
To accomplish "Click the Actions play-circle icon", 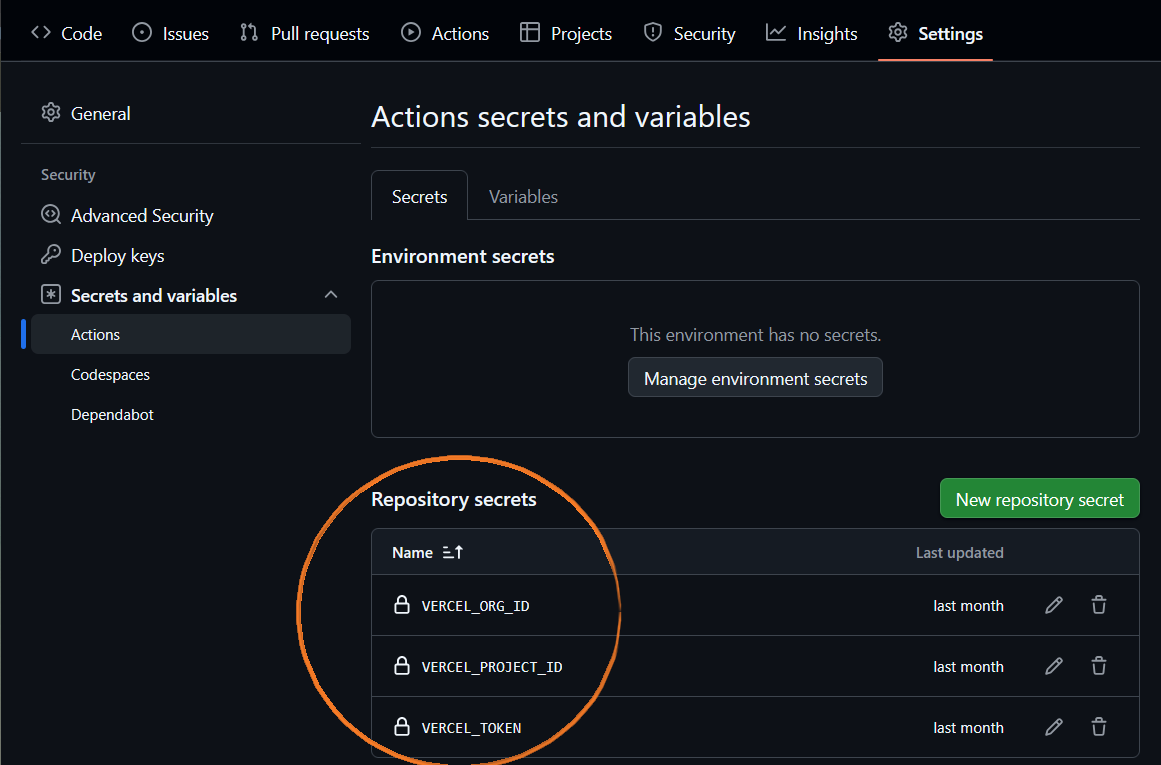I will (411, 33).
